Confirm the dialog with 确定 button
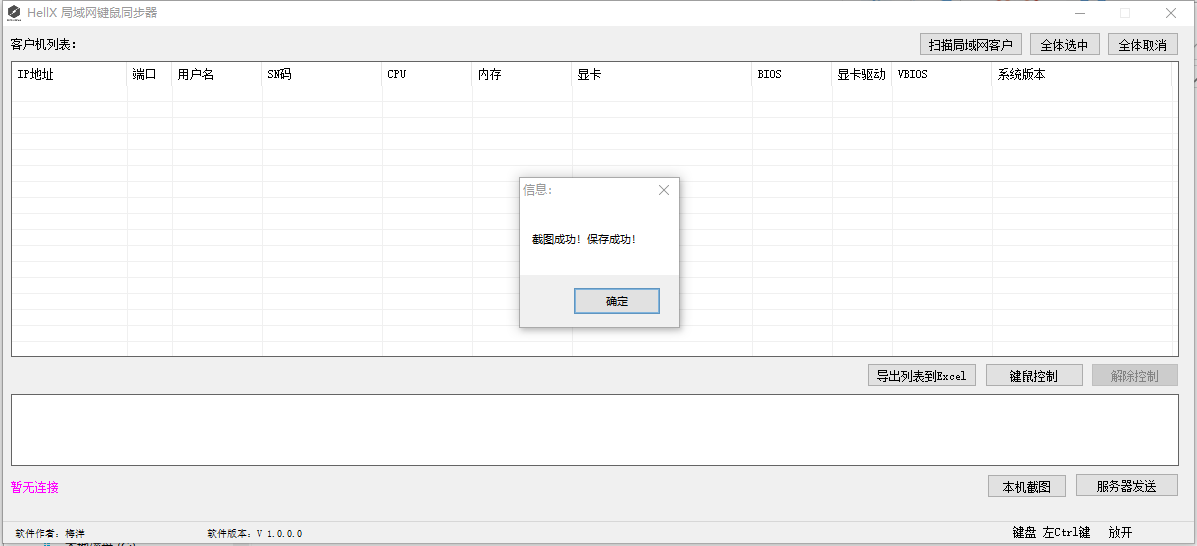Viewport: 1197px width, 546px height. point(617,301)
